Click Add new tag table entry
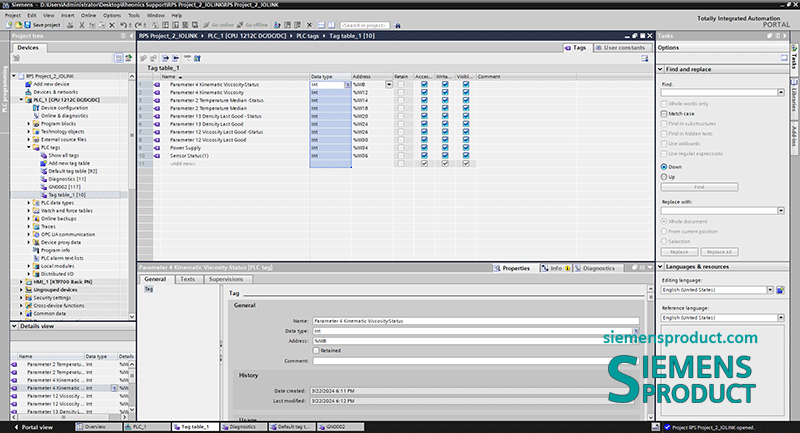 point(69,163)
